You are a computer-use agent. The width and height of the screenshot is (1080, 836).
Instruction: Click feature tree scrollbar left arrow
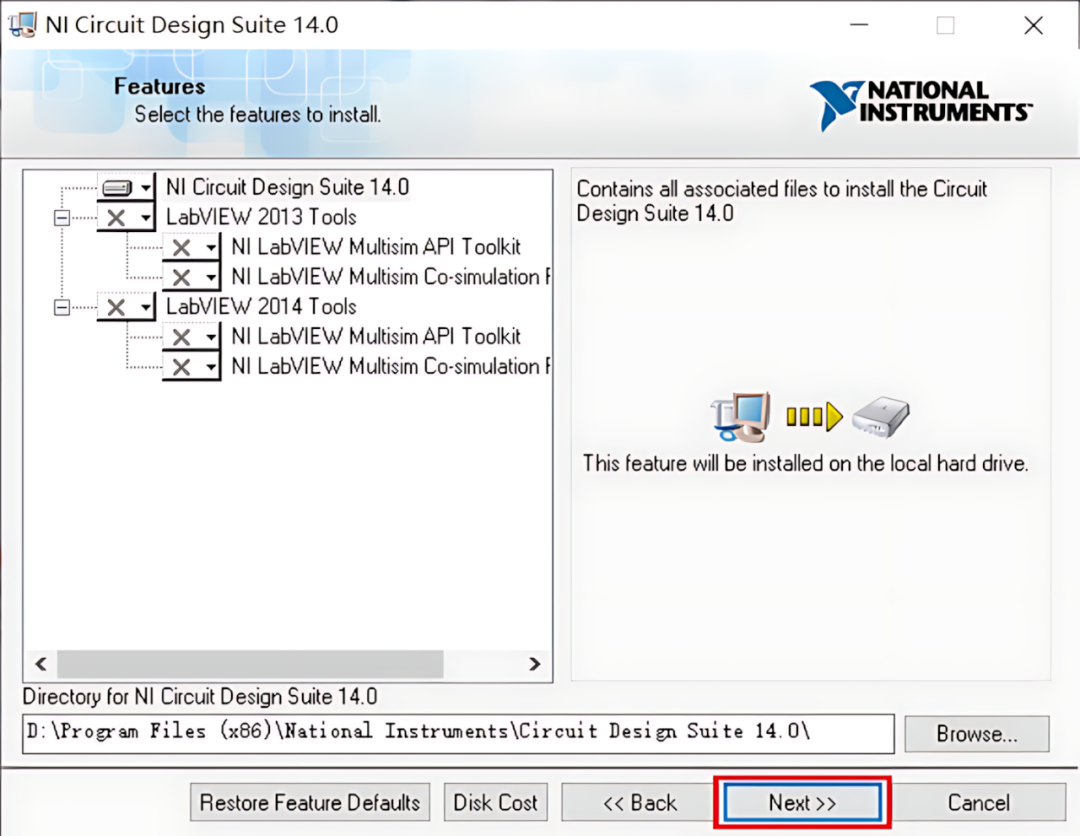[x=41, y=664]
